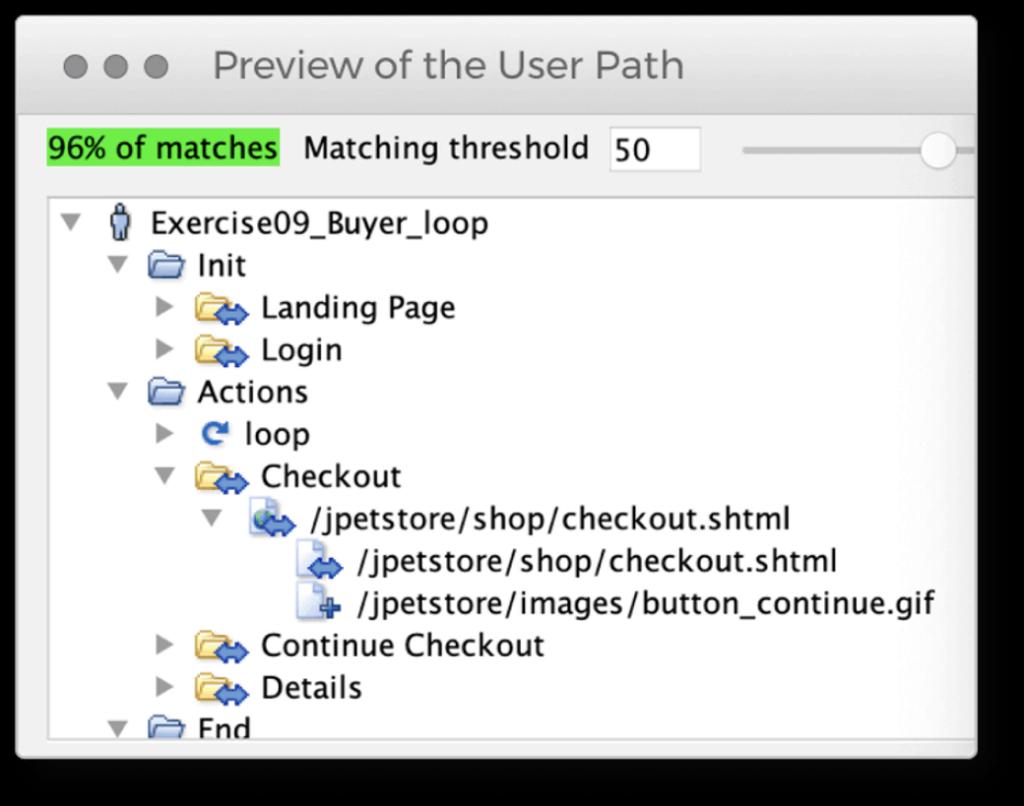Click the Matching threshold slider handle
1024x806 pixels.
tap(938, 151)
